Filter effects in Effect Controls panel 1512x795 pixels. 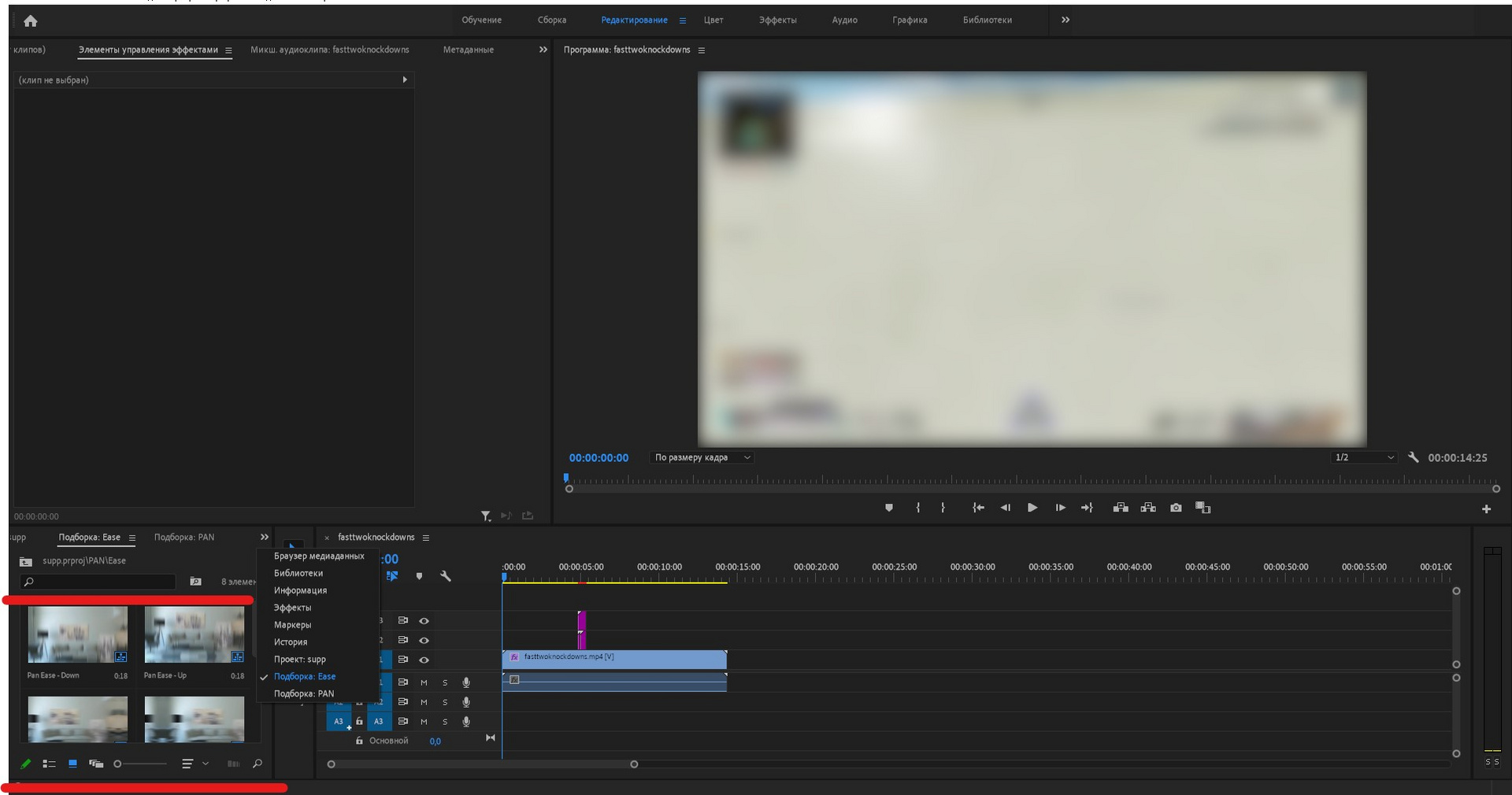(486, 516)
